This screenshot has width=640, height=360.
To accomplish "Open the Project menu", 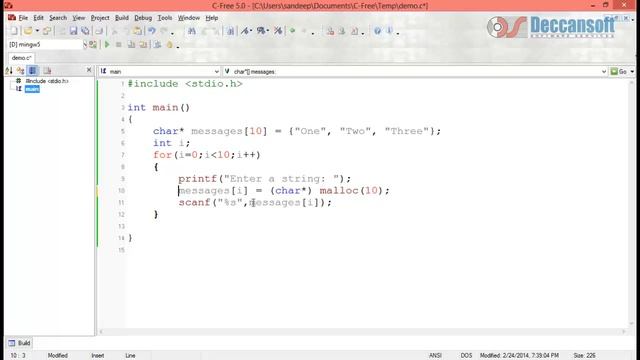I will pos(100,18).
